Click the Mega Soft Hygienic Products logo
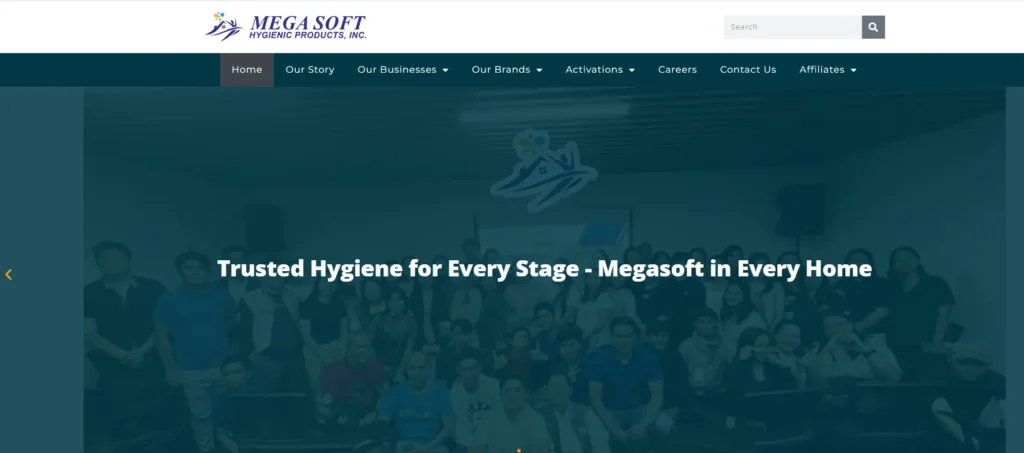The width and height of the screenshot is (1024, 453). [286, 27]
